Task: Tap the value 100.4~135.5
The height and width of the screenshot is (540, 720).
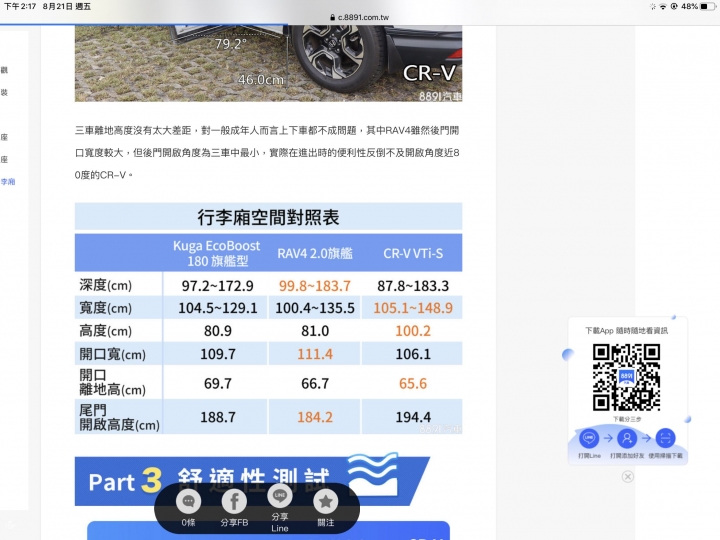Action: click(315, 308)
